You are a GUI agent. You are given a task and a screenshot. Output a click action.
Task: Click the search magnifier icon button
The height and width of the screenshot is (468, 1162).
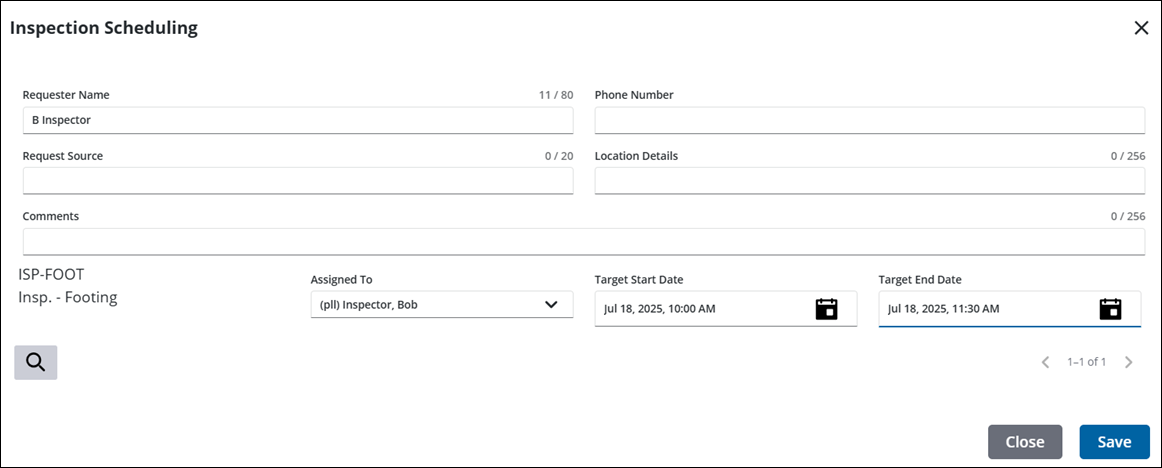click(36, 362)
